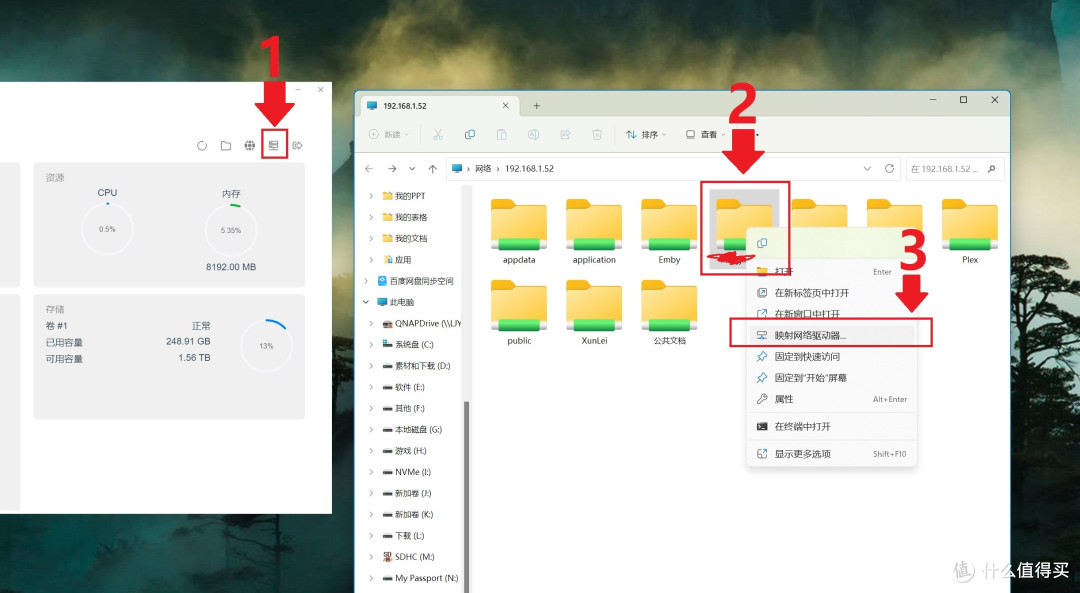Add a new Explorer tab
1080x593 pixels.
(x=537, y=105)
